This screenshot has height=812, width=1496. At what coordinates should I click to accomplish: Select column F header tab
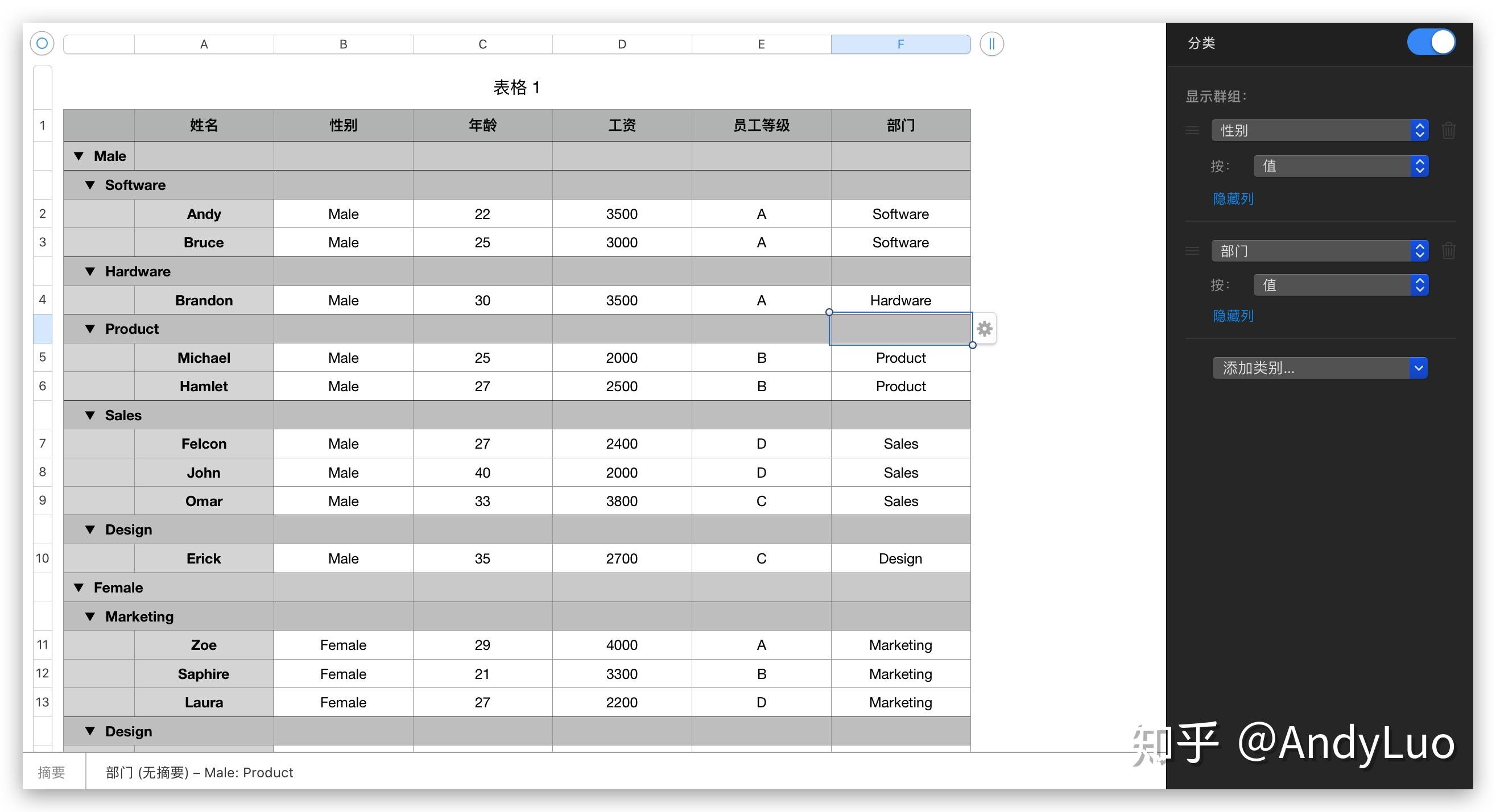click(x=901, y=44)
